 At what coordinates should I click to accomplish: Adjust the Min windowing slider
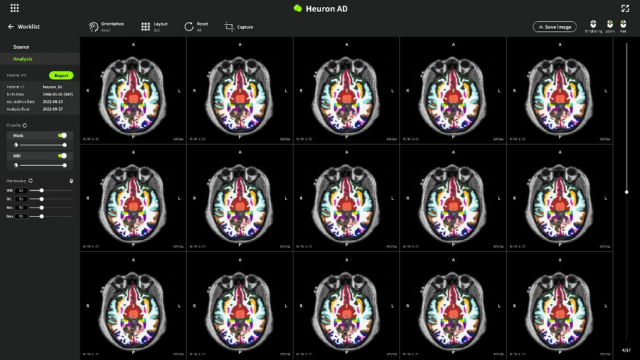pyautogui.click(x=51, y=208)
